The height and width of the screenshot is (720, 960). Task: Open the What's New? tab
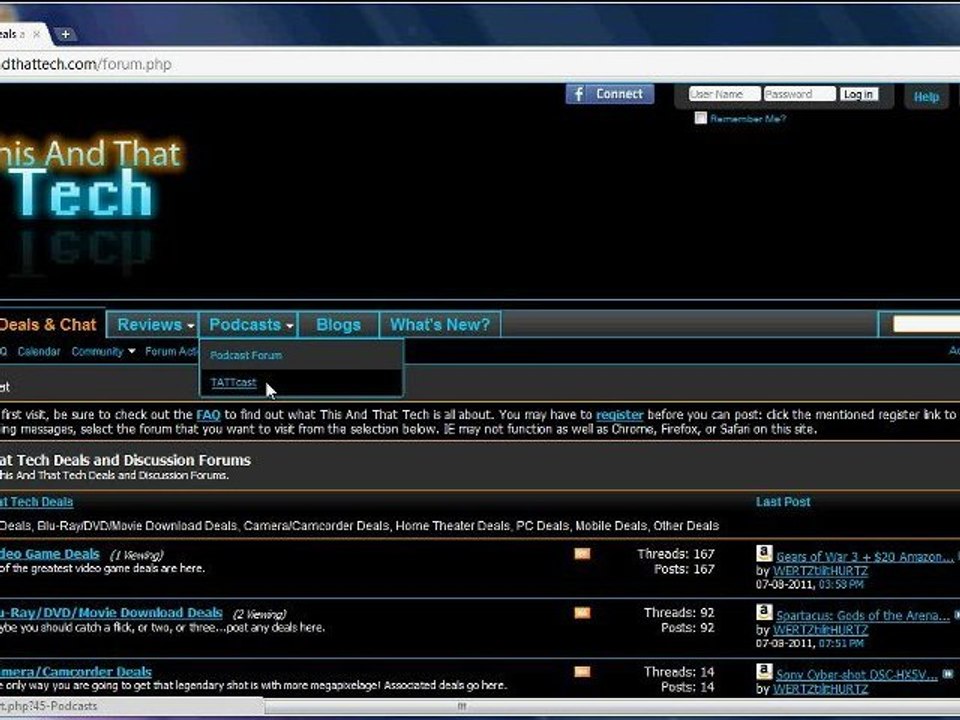pos(440,324)
